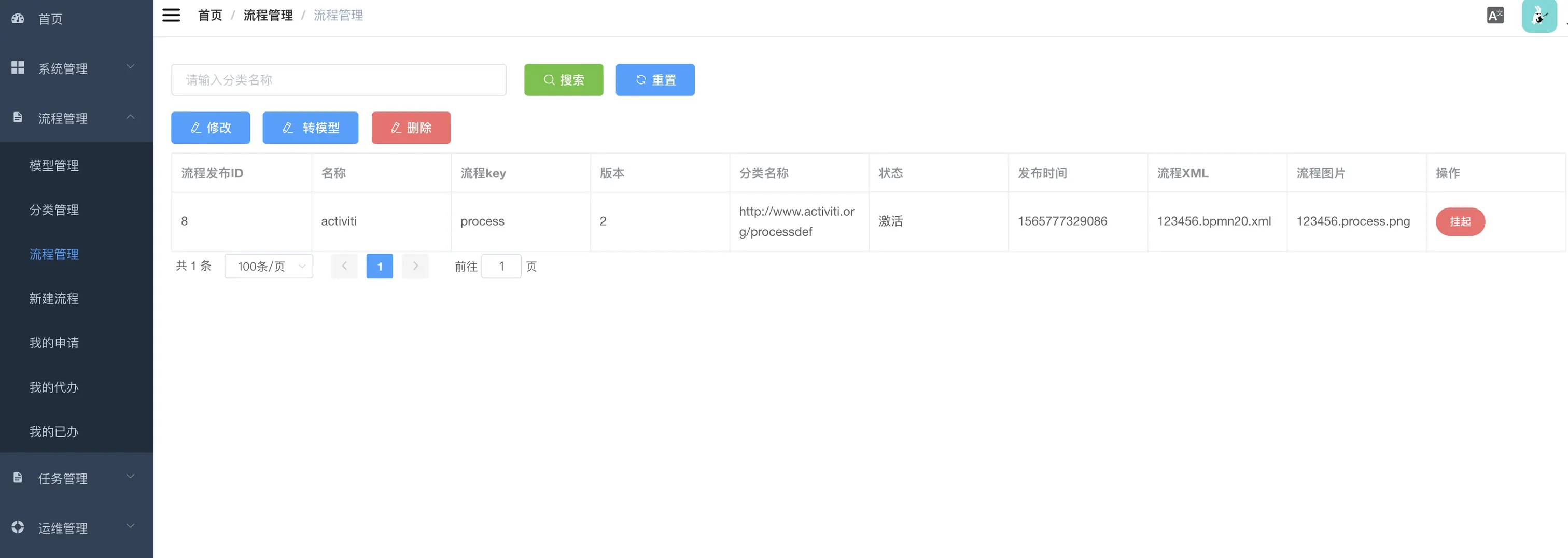This screenshot has height=558, width=1568.
Task: Click the 重置 reset button
Action: point(655,80)
